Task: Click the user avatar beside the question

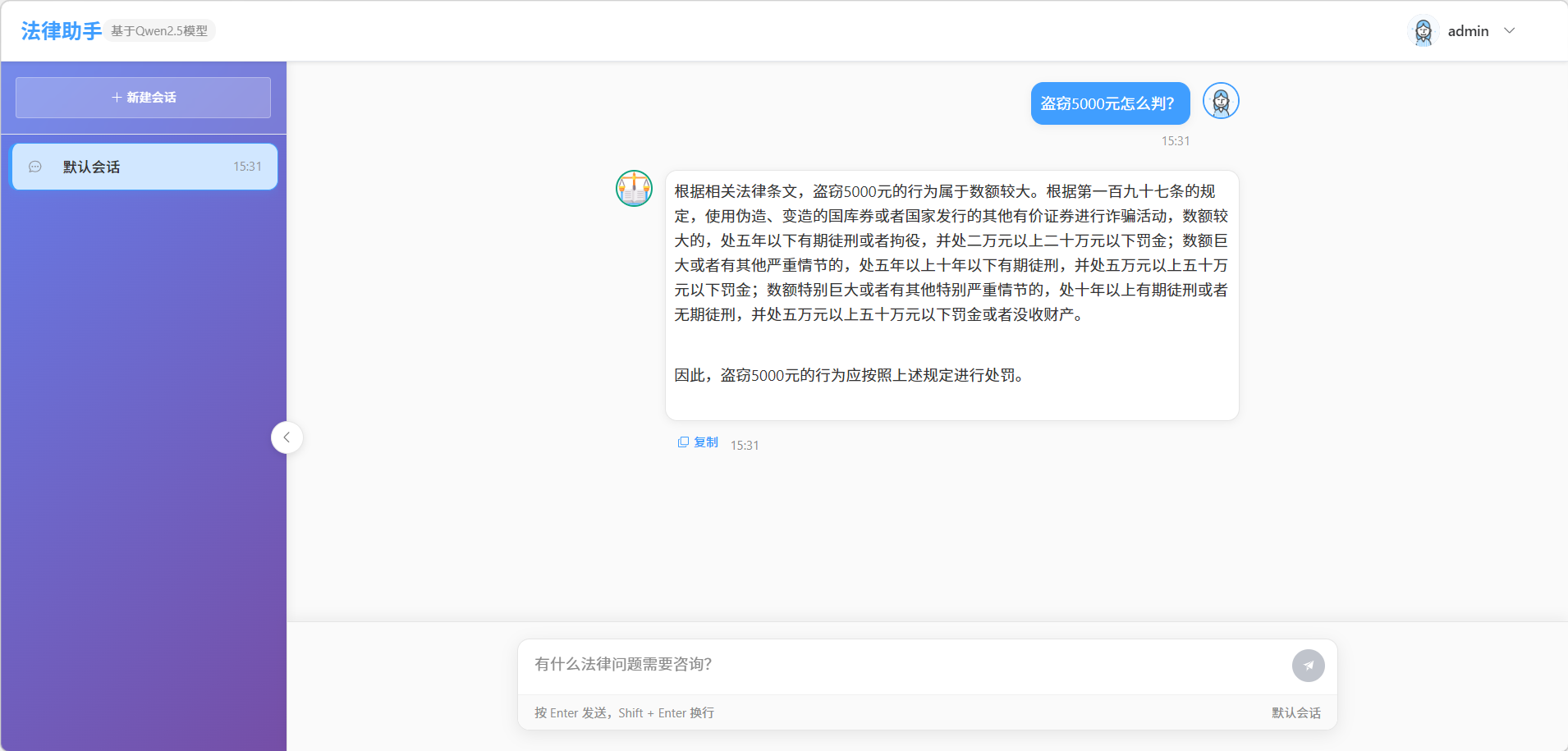Action: [1221, 101]
